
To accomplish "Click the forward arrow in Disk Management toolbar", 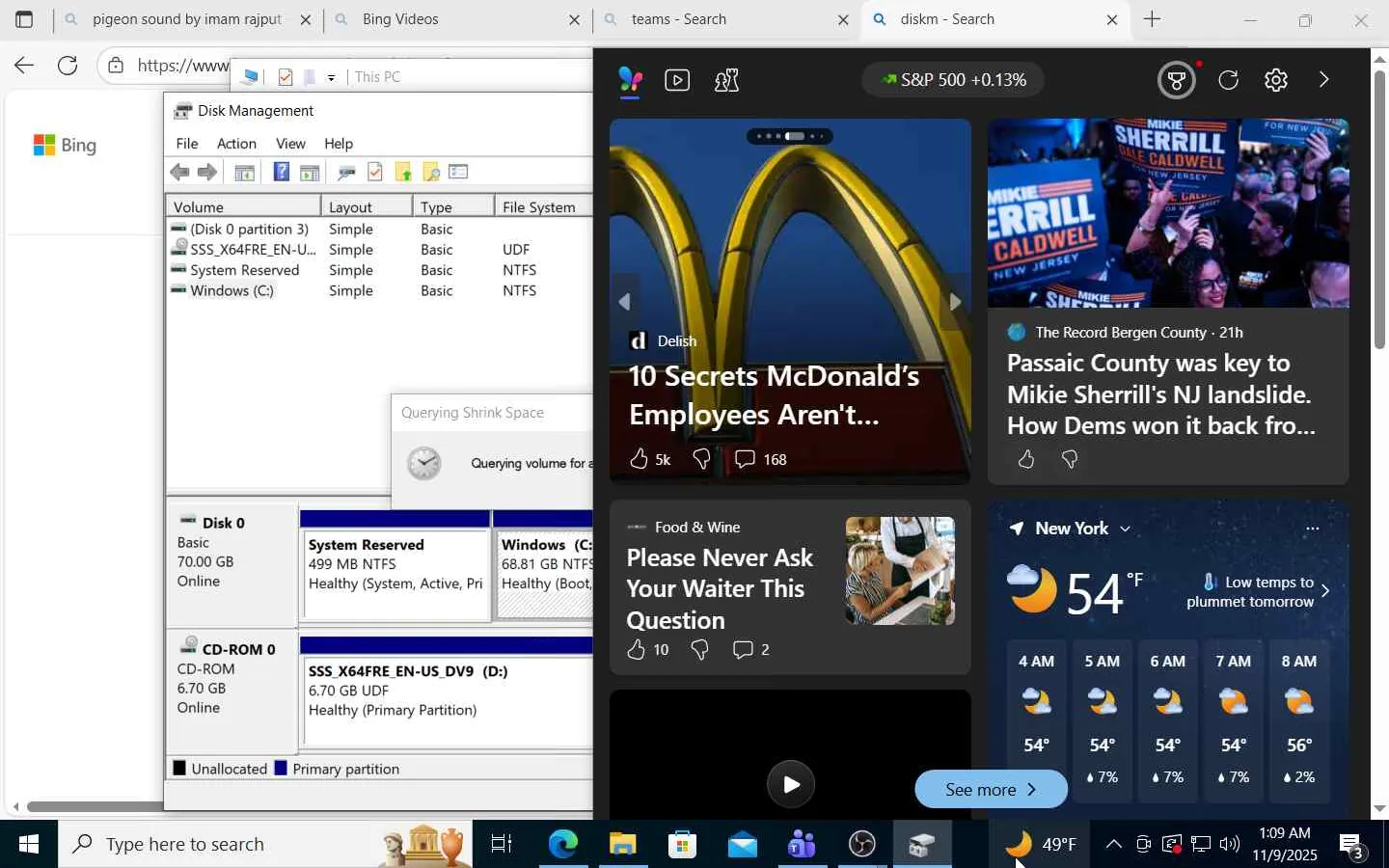I will [x=207, y=172].
